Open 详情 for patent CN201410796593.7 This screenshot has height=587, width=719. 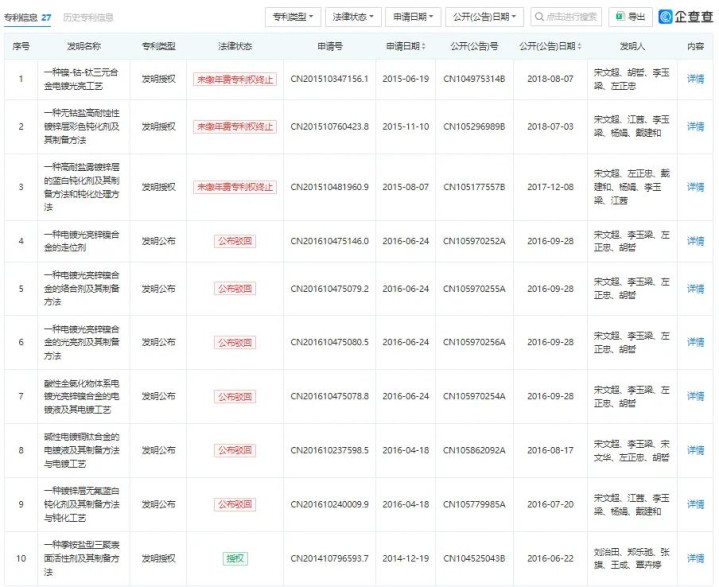pyautogui.click(x=695, y=559)
